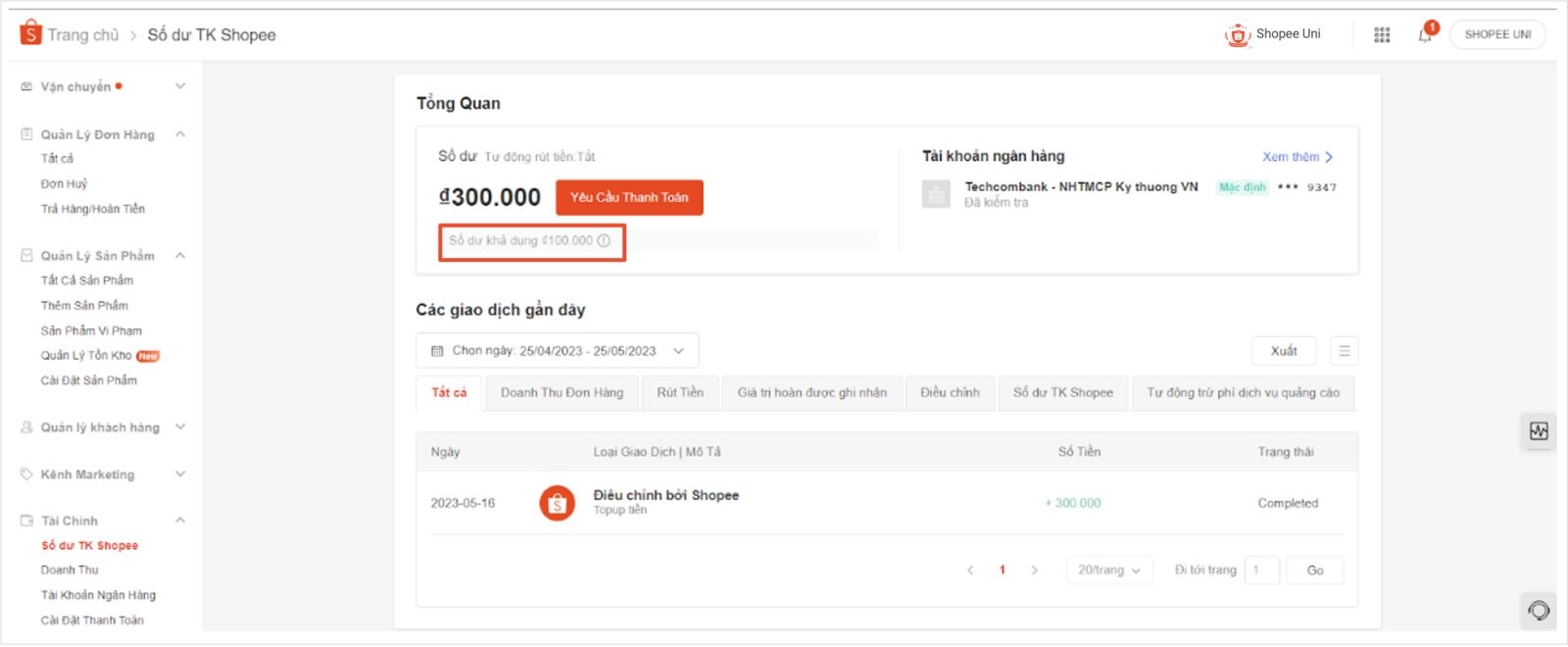Collapse the Tài Chính section
Viewport: 1568px width, 647px height.
[180, 521]
